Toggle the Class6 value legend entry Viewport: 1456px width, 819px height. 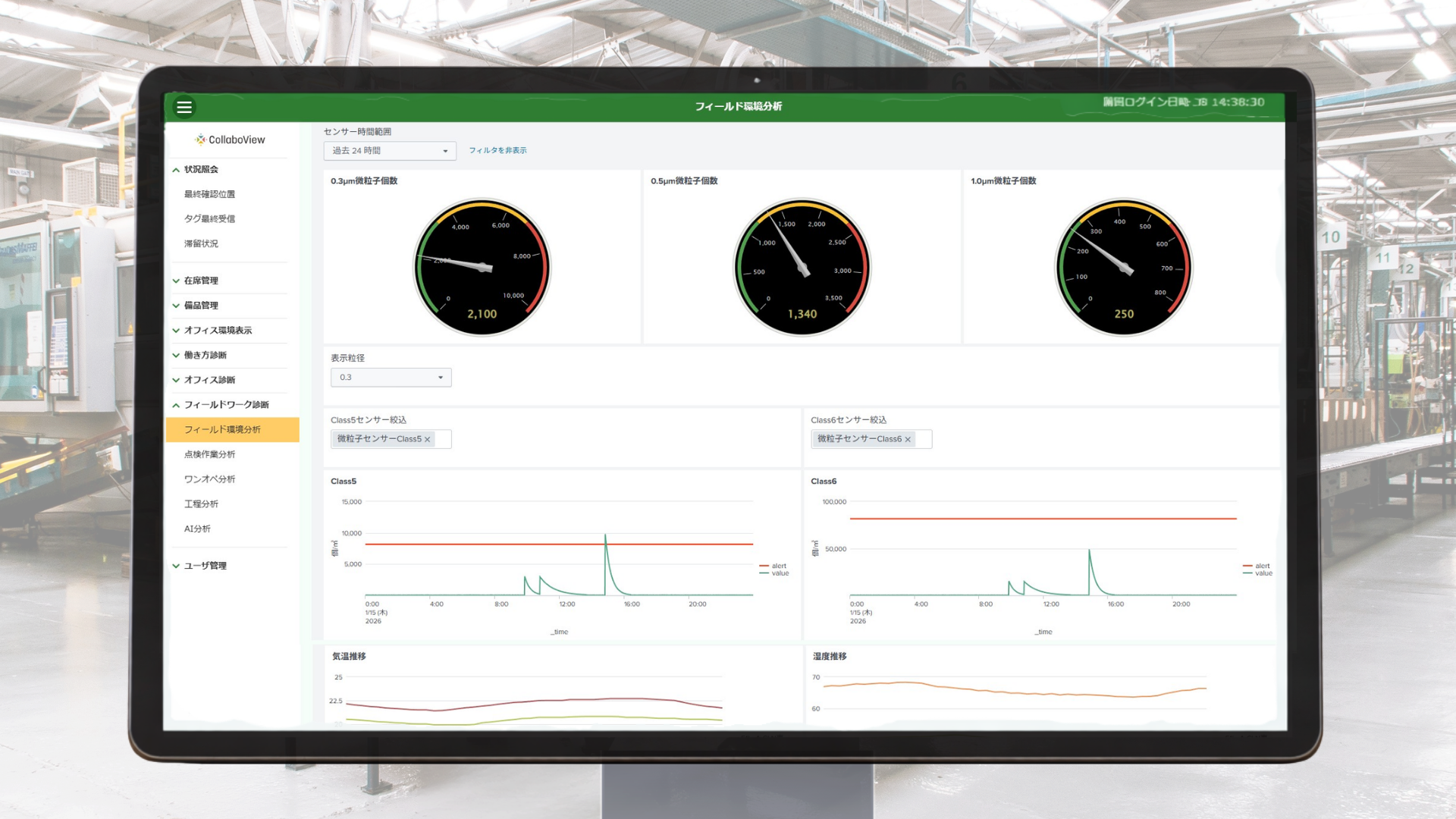[x=1263, y=573]
